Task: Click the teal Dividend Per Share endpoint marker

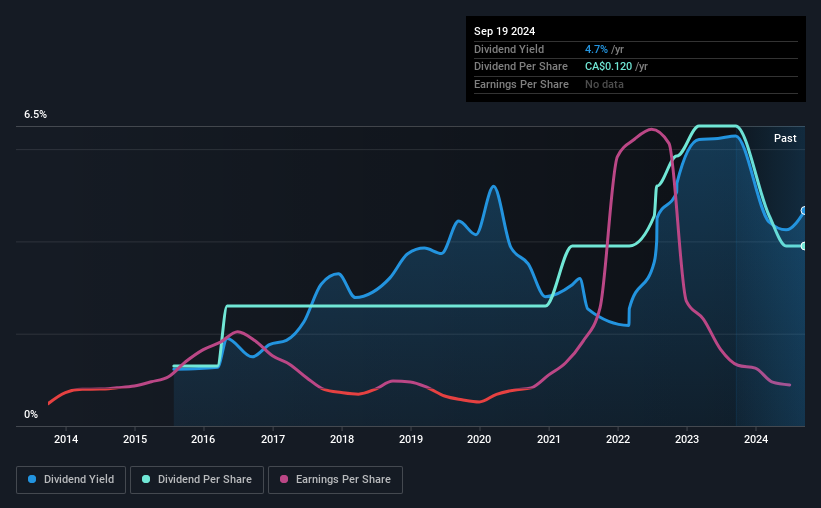Action: pos(804,246)
